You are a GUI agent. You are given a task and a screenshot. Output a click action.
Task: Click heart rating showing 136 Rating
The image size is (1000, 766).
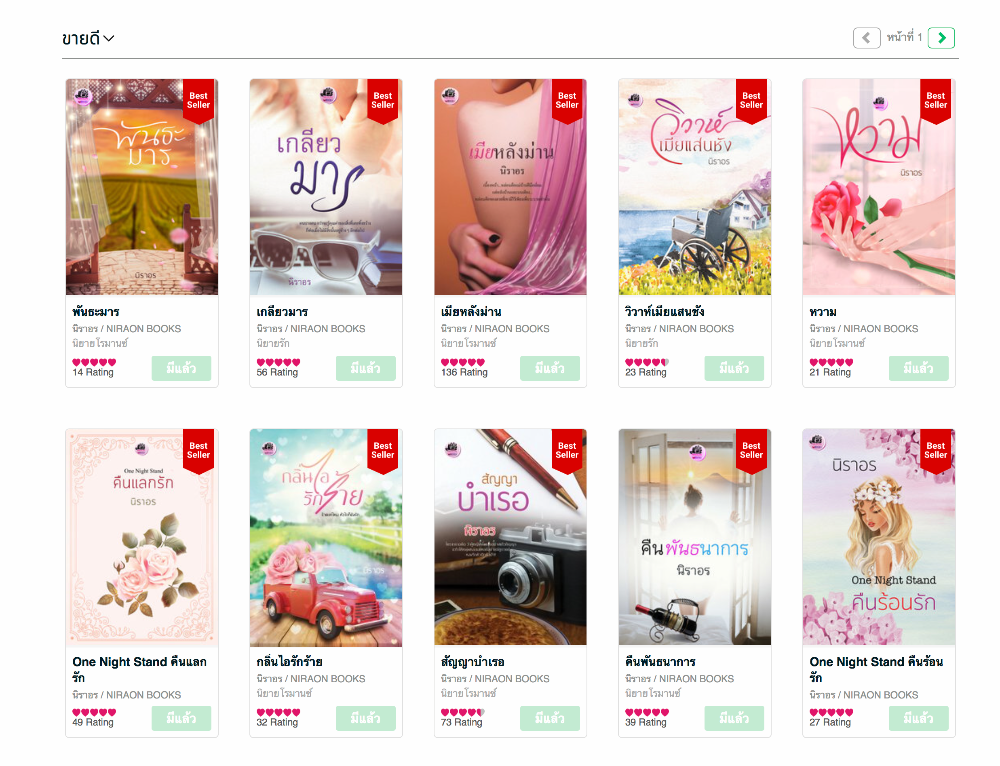[x=463, y=362]
